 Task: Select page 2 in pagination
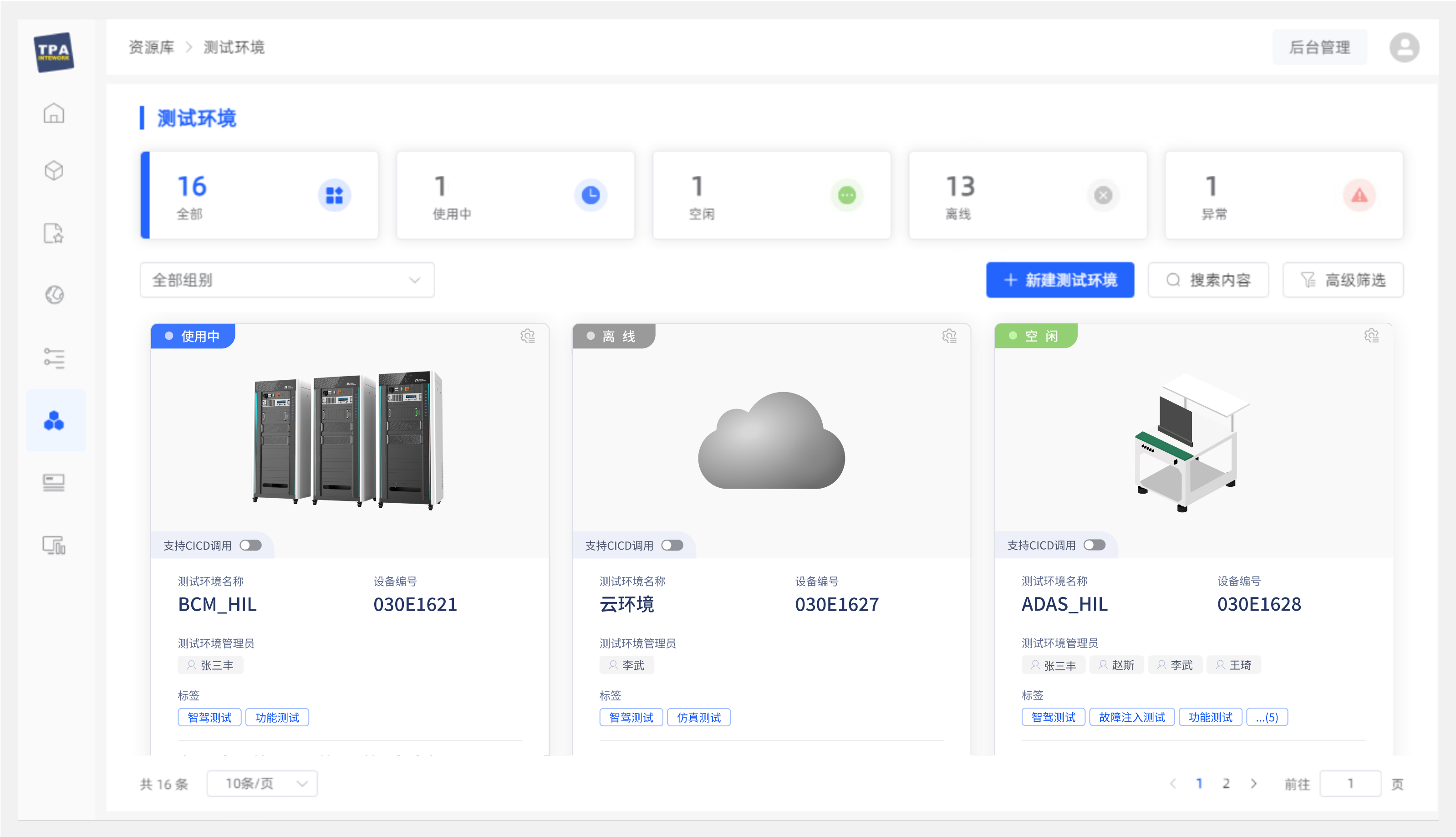1226,783
